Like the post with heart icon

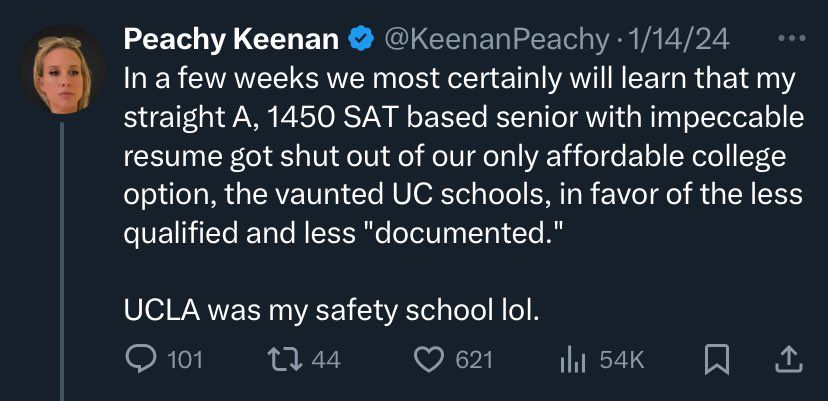point(429,360)
